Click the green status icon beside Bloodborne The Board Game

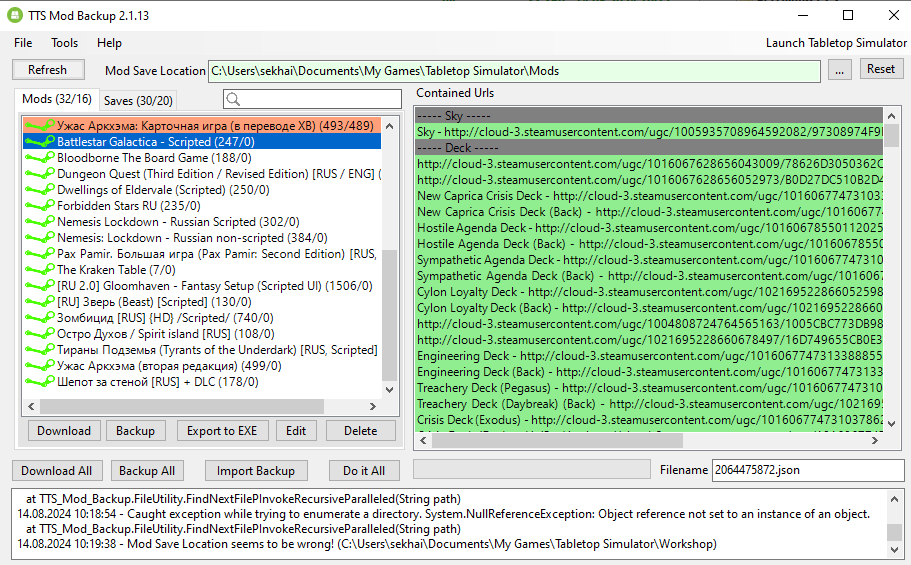(40, 158)
